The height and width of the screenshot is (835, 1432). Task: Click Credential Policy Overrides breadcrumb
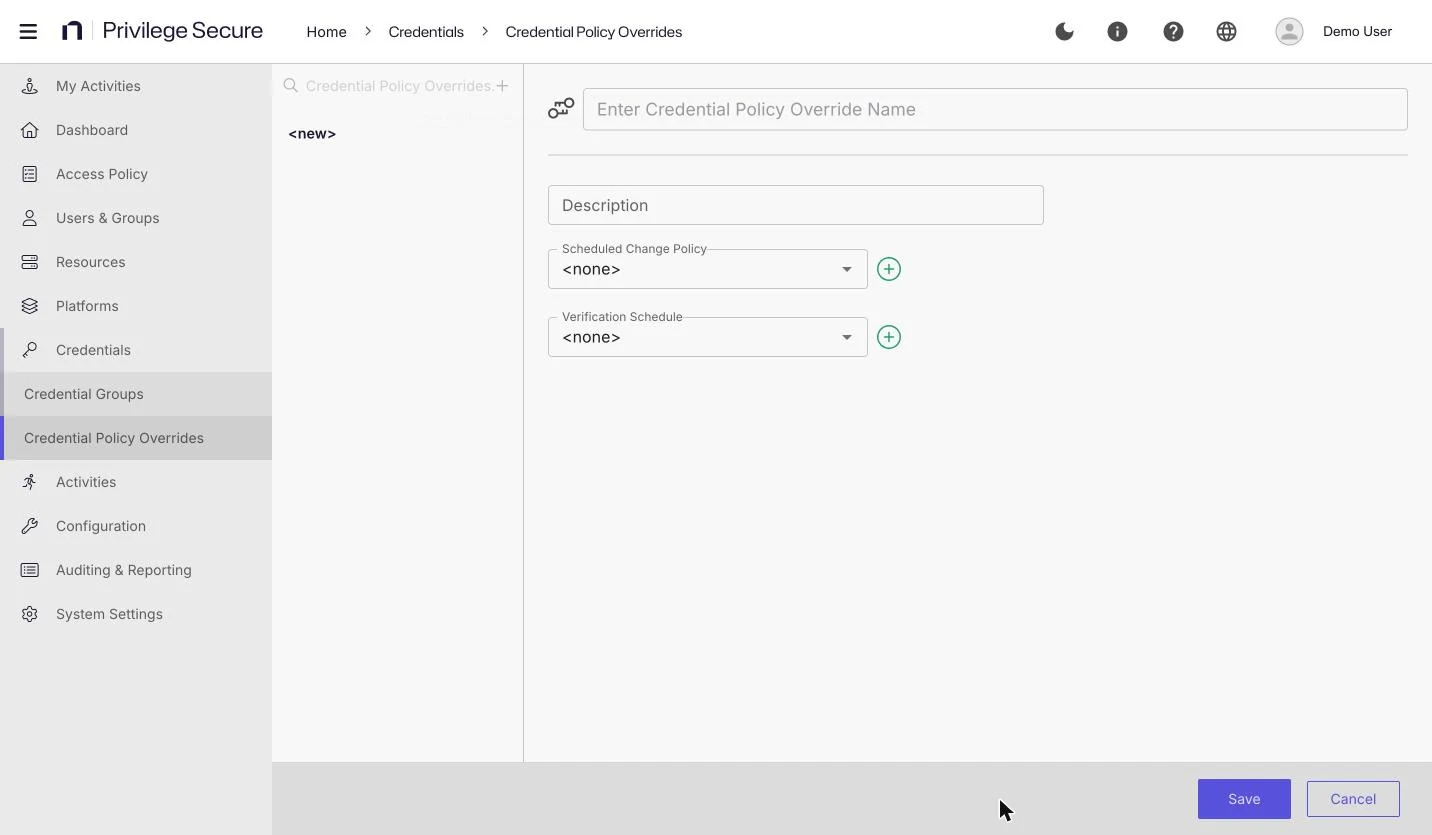594,32
